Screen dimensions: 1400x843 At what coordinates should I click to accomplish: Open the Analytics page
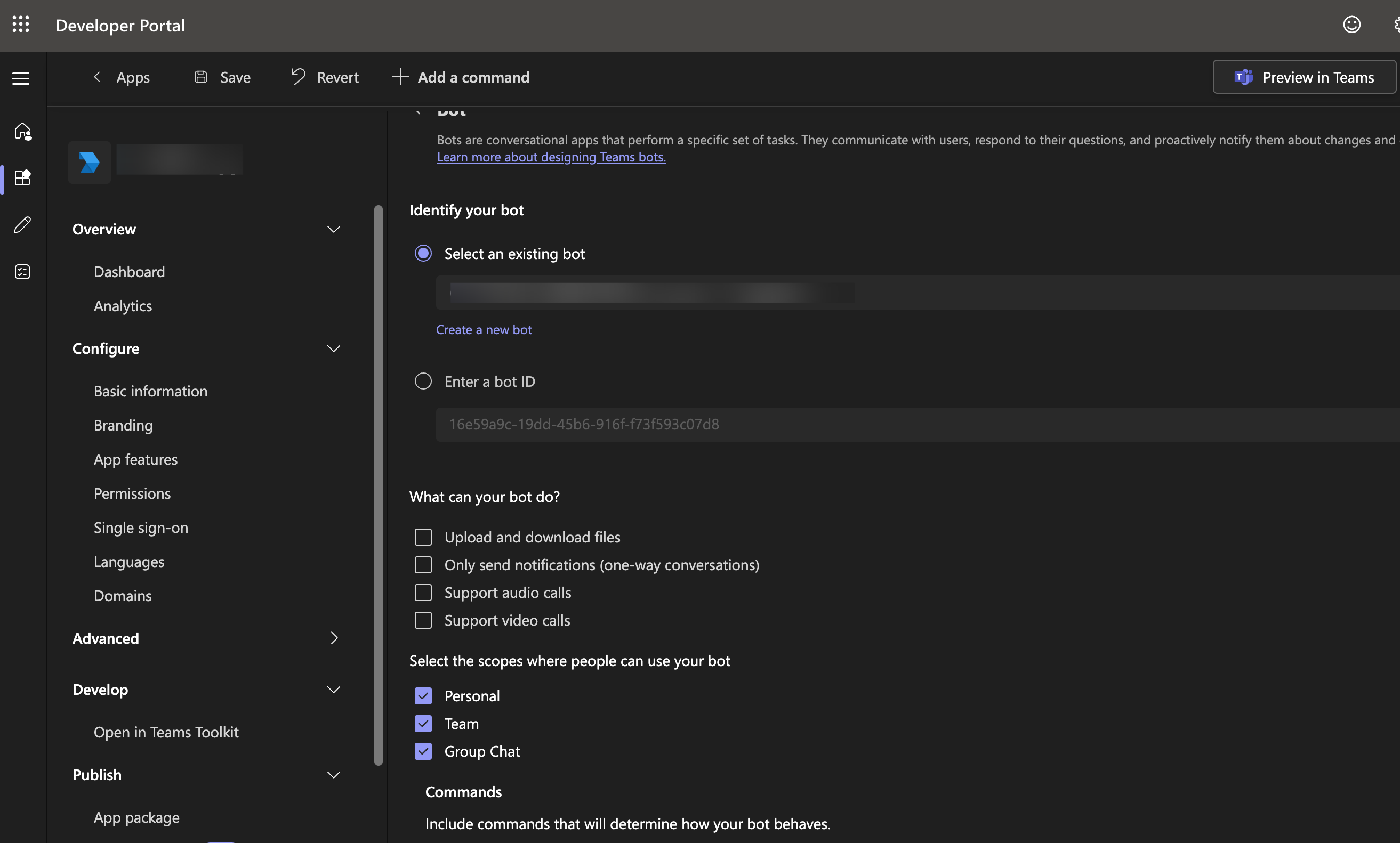[123, 306]
